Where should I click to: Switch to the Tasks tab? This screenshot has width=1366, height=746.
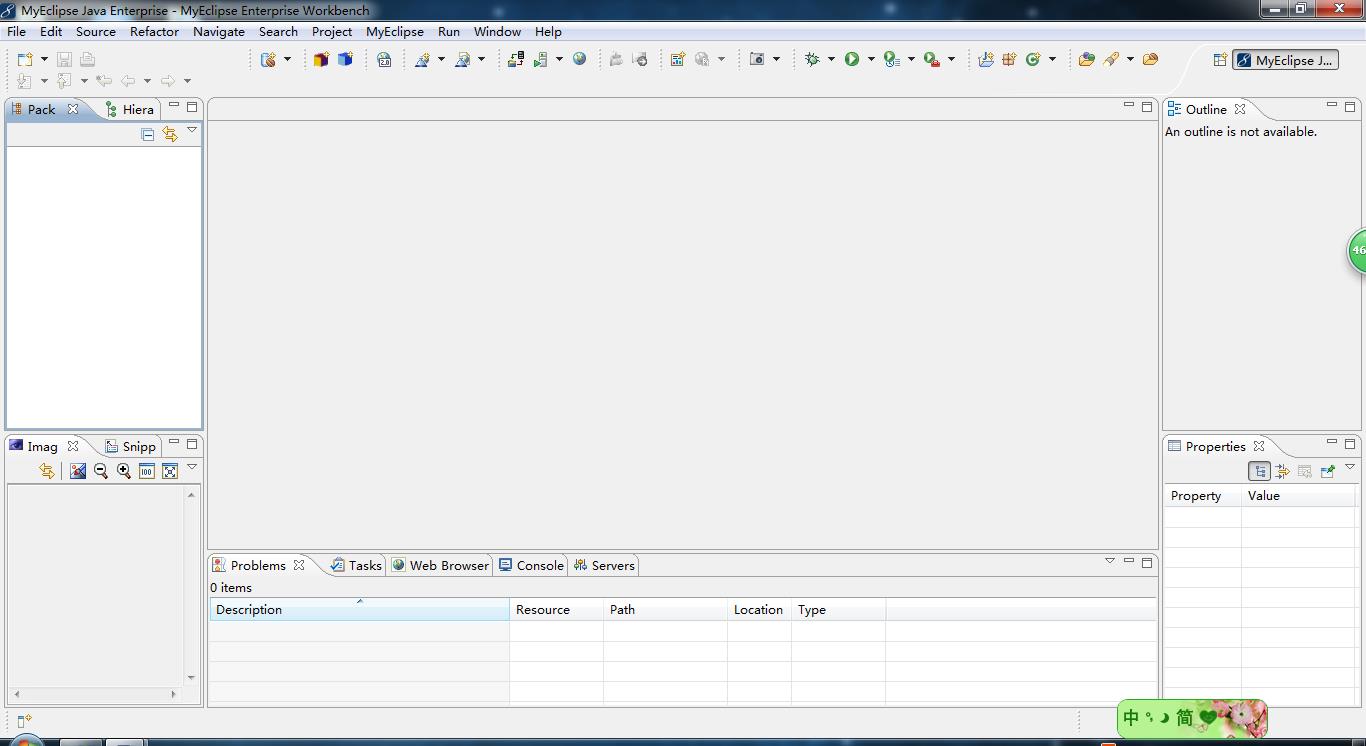pos(357,565)
